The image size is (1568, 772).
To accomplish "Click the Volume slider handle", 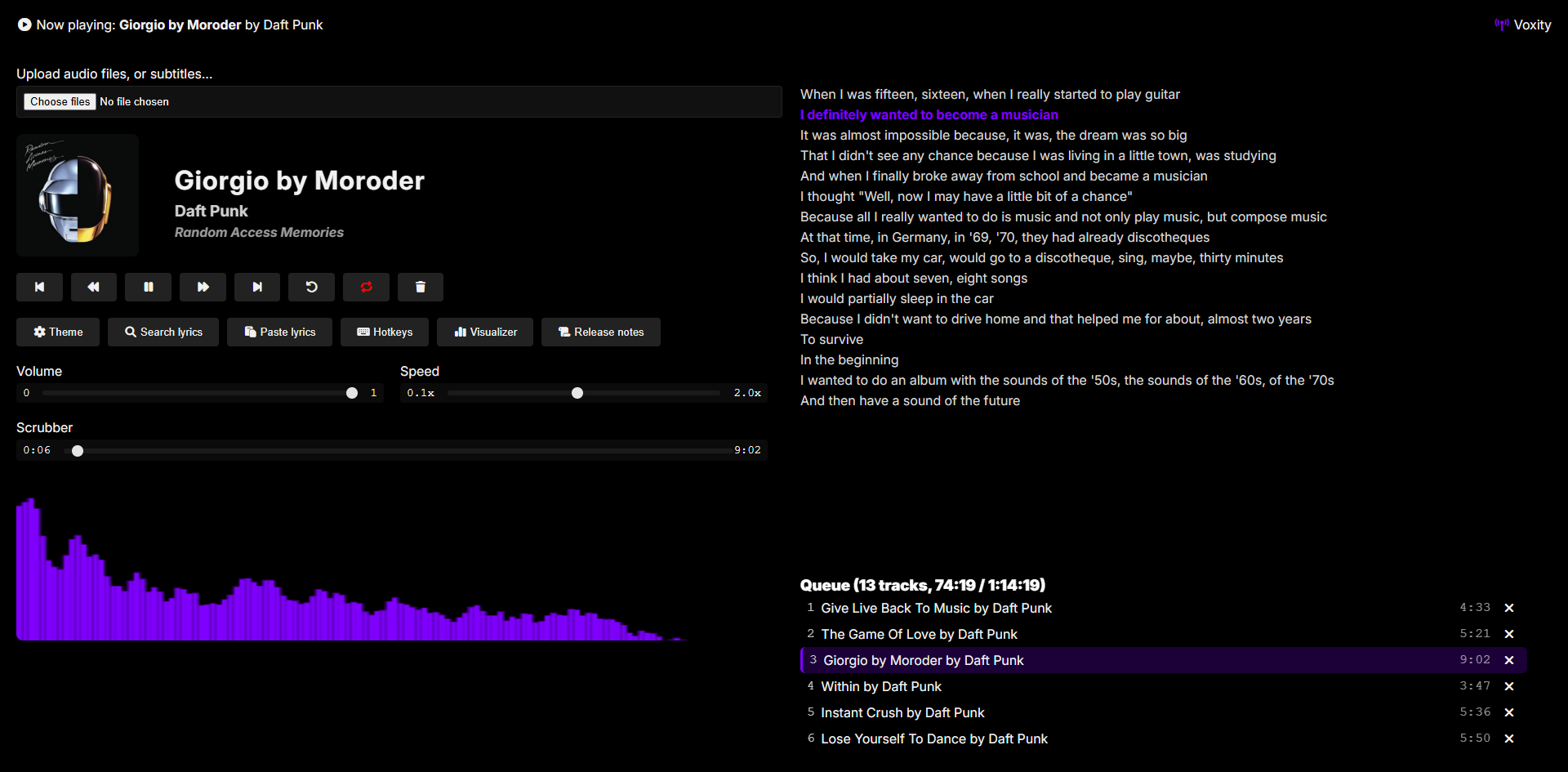I will (352, 393).
